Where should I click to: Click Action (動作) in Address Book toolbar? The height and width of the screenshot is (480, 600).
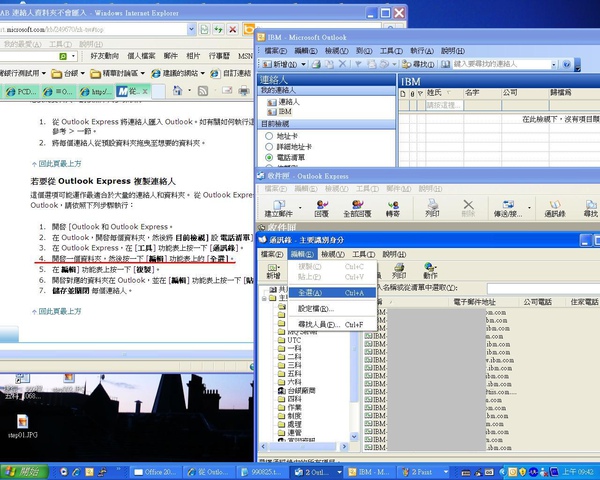click(x=430, y=271)
